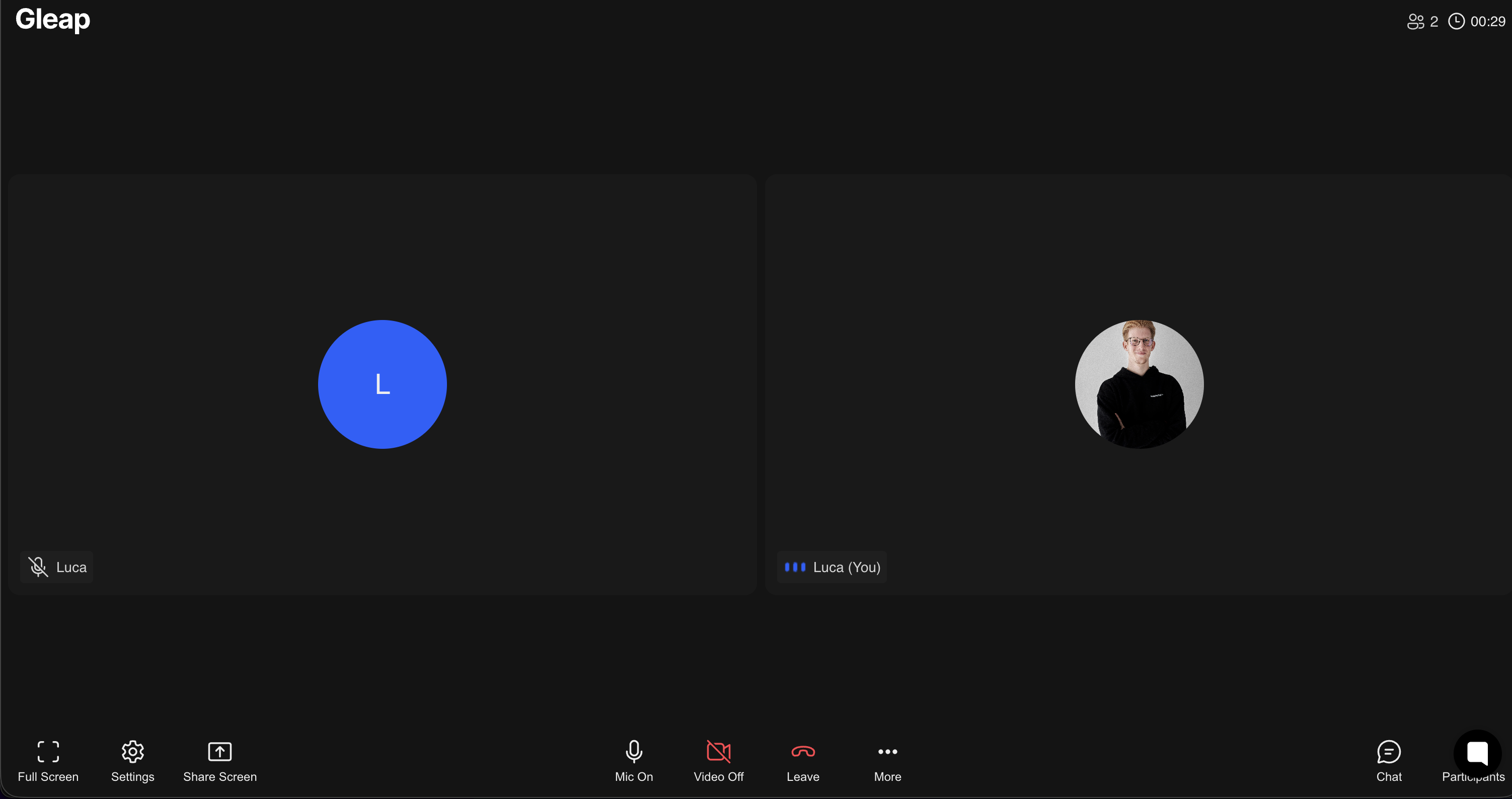Click the Gleap logo
The height and width of the screenshot is (799, 1512).
(x=53, y=20)
